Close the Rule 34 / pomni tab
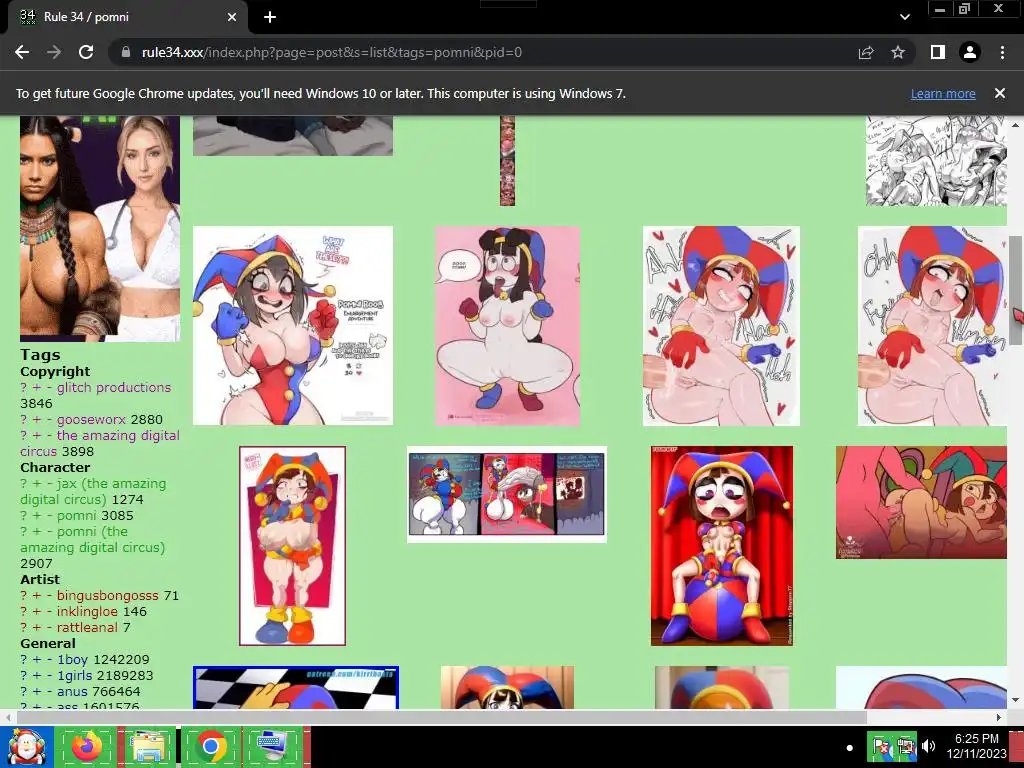The image size is (1024, 768). pos(232,17)
